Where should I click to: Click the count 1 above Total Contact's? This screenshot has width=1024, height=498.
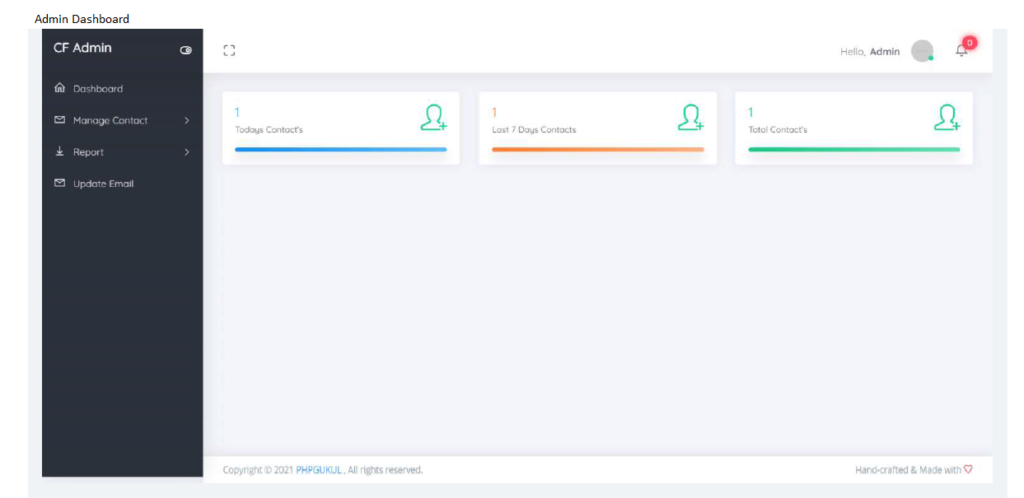point(751,113)
